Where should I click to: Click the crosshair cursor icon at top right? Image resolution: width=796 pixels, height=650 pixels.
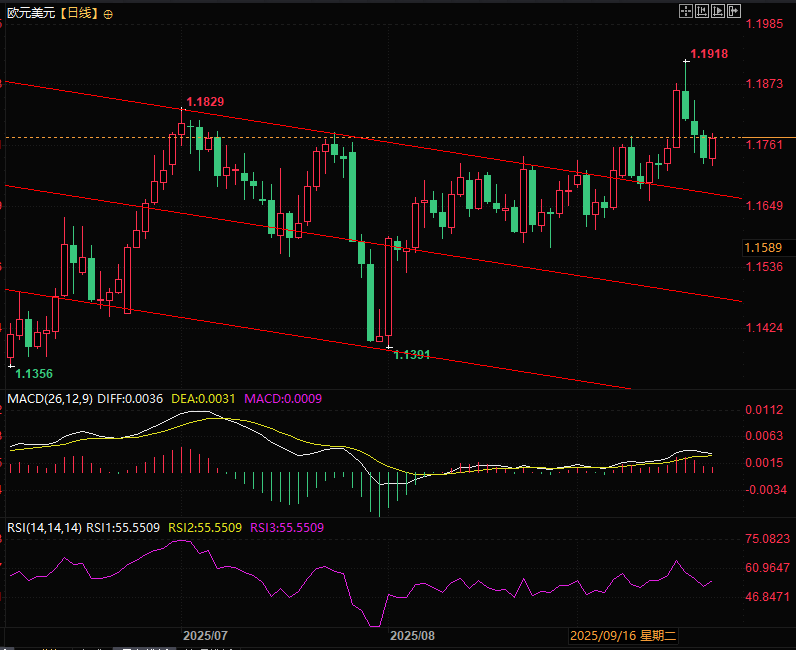pos(686,11)
